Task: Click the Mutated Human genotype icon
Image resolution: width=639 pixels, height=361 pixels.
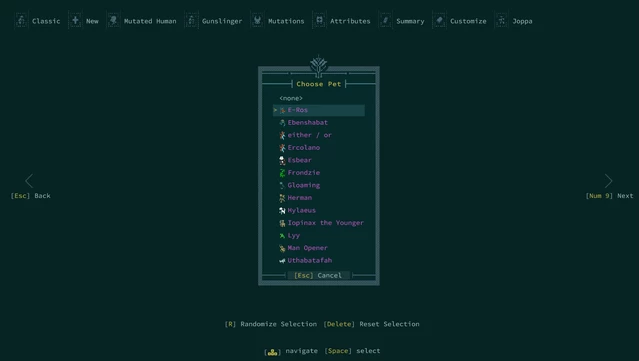Action: coord(113,20)
